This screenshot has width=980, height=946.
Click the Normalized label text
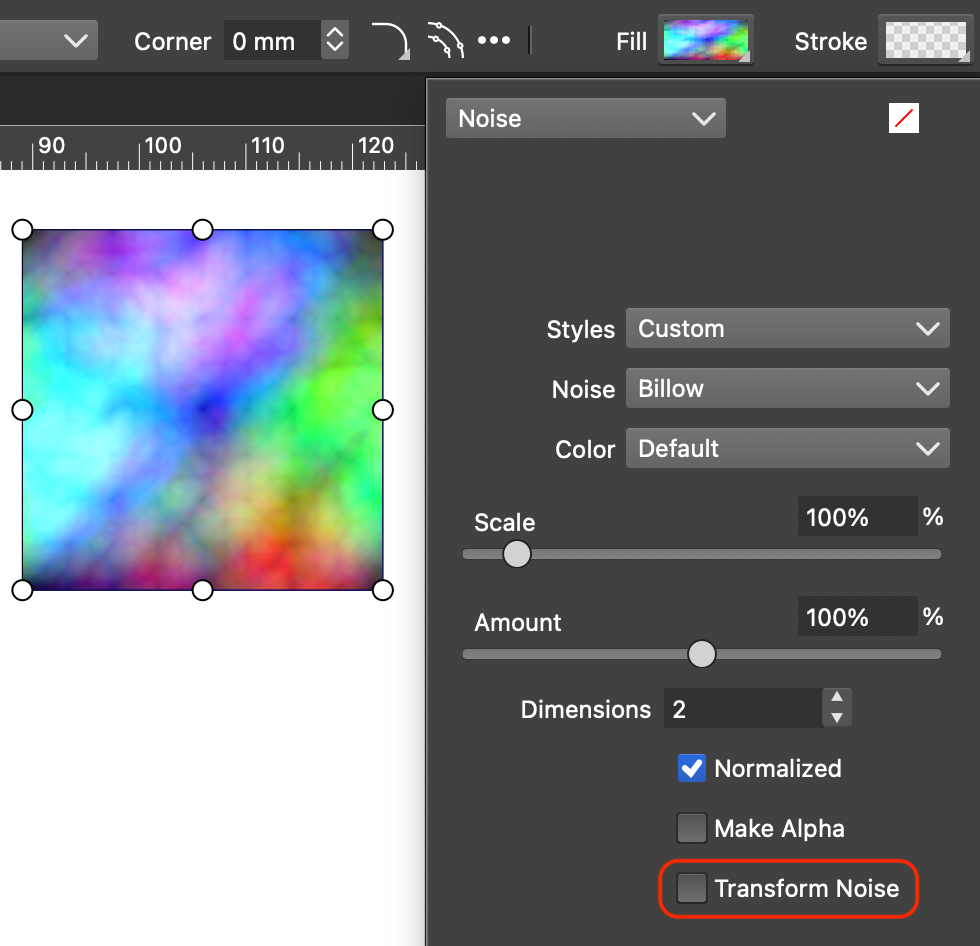[778, 769]
